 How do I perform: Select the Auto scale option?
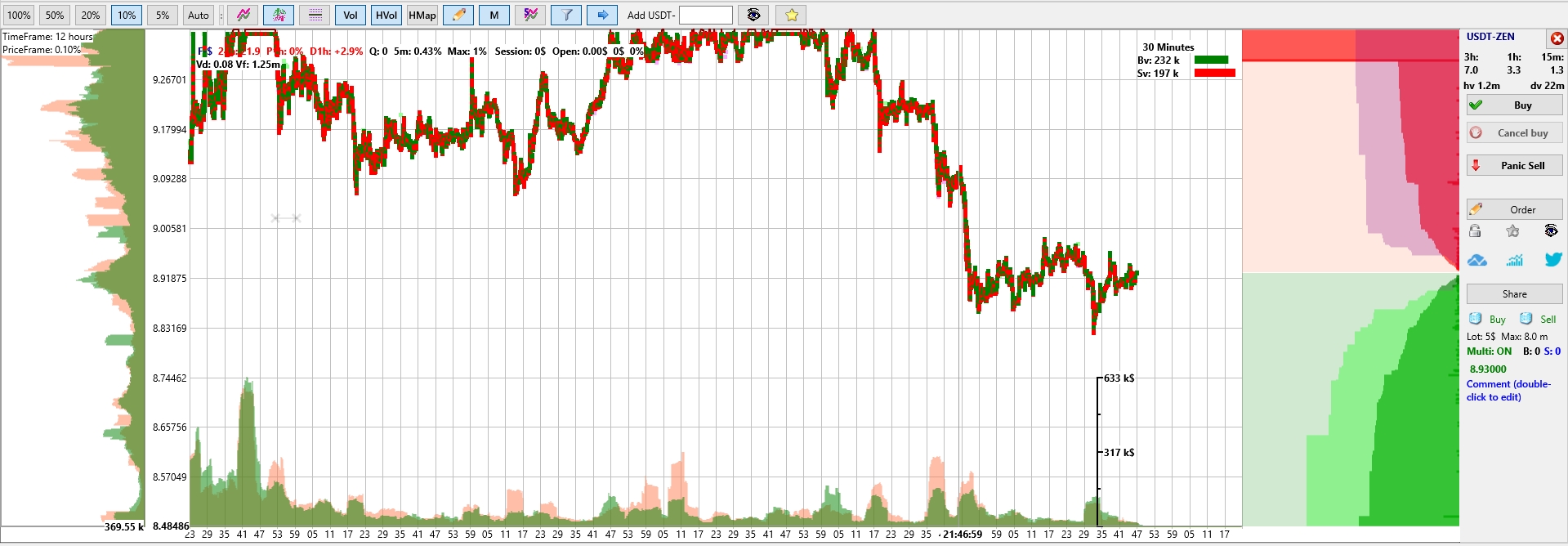point(199,15)
